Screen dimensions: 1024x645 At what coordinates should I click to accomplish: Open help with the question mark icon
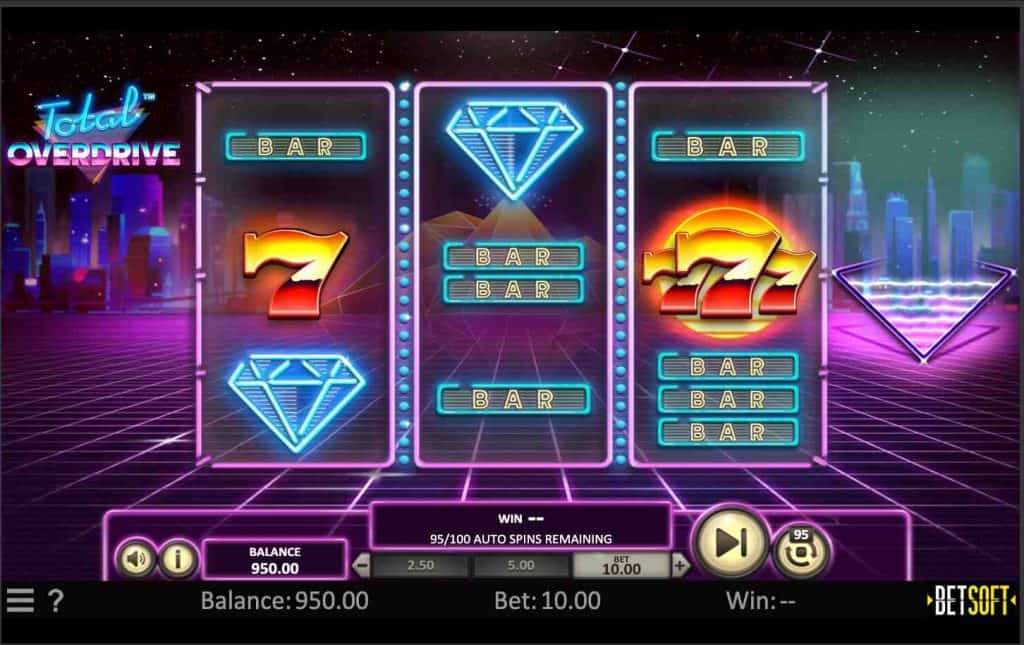click(x=56, y=600)
